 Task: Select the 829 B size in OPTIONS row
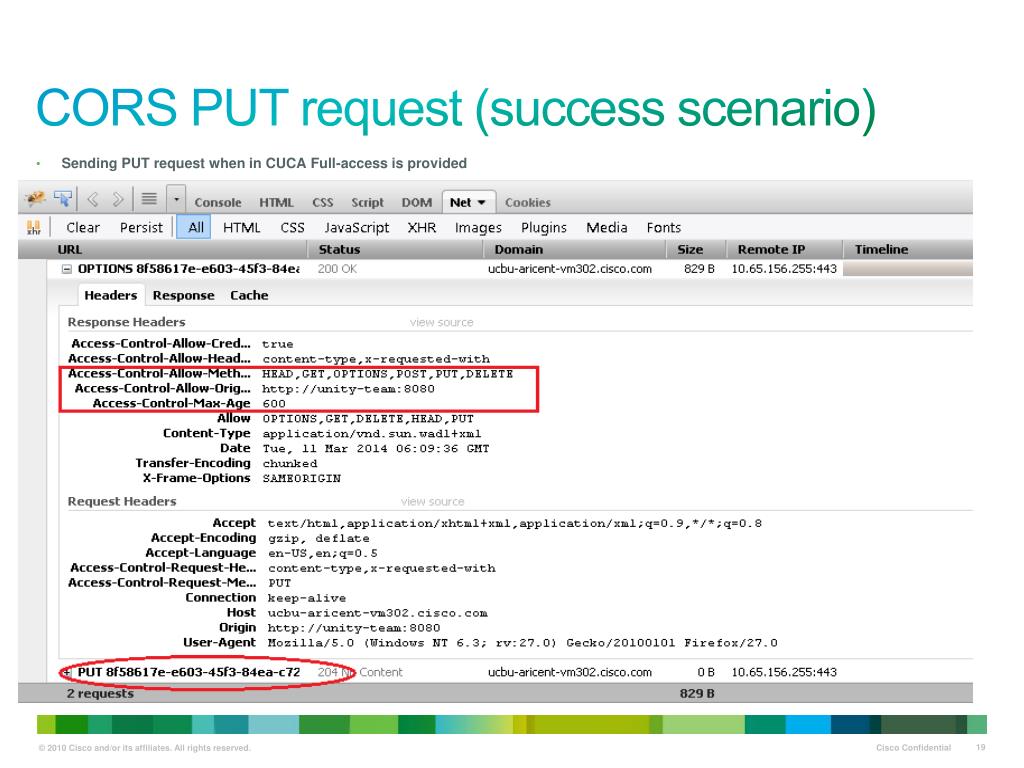coord(699,269)
